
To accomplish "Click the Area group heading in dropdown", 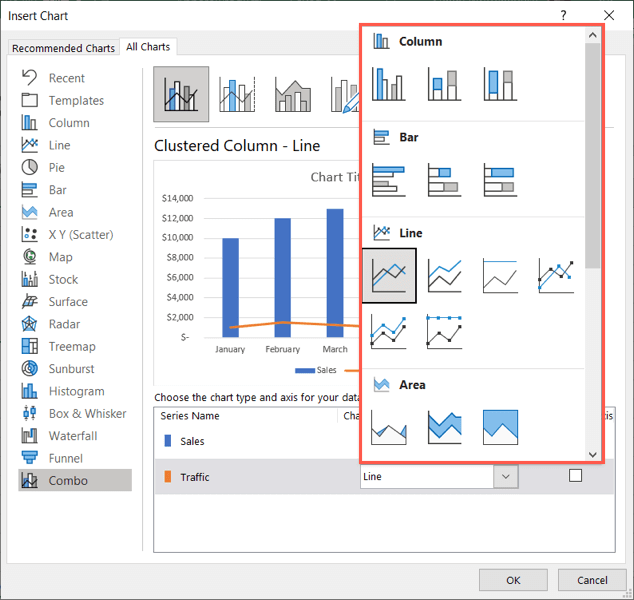I will [x=412, y=385].
